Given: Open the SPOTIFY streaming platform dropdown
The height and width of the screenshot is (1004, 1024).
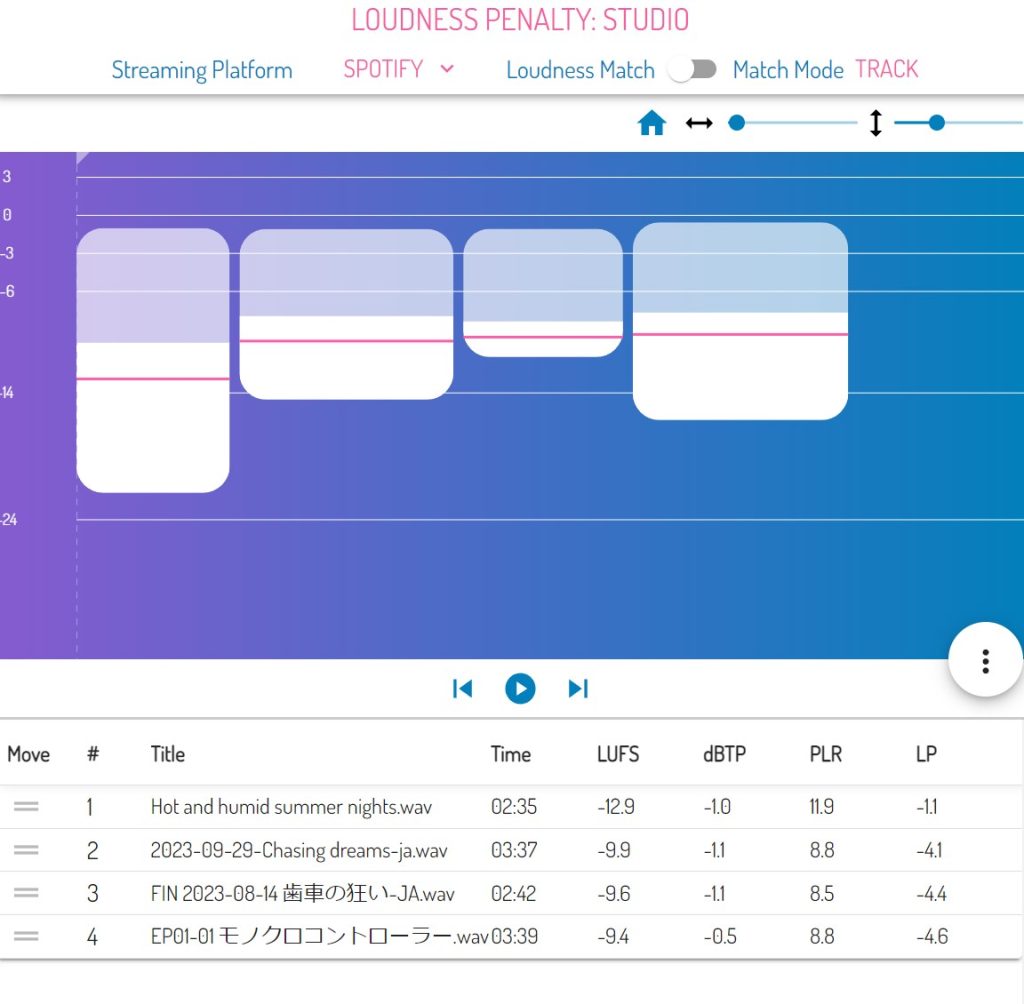Looking at the screenshot, I should 384,69.
